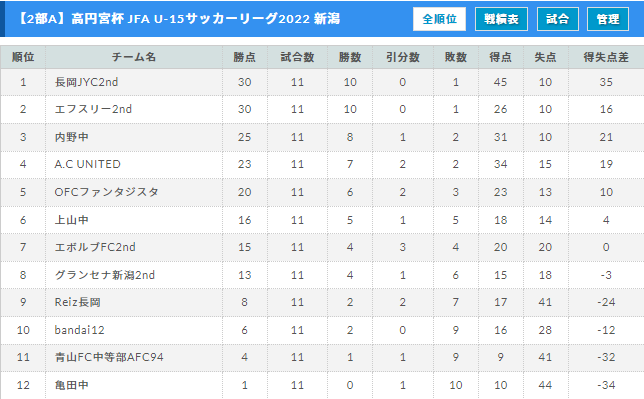Open the 管理 tab
The width and height of the screenshot is (644, 399).
[608, 19]
